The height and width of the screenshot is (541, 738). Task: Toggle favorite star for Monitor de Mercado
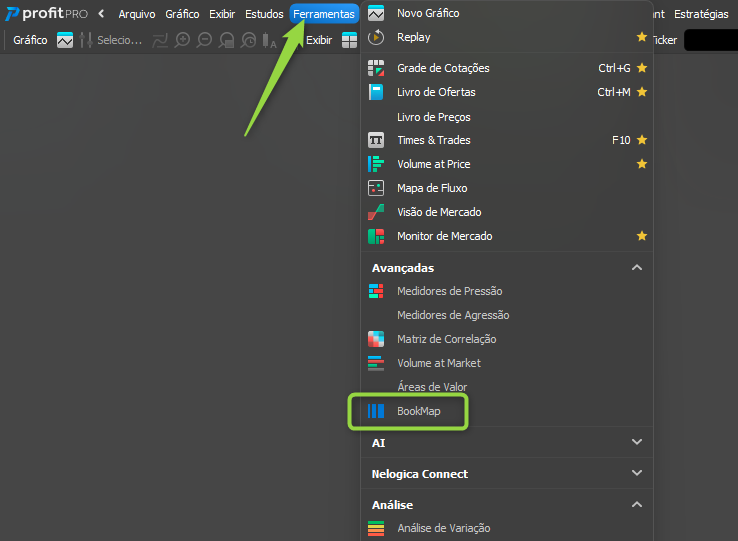coord(642,236)
